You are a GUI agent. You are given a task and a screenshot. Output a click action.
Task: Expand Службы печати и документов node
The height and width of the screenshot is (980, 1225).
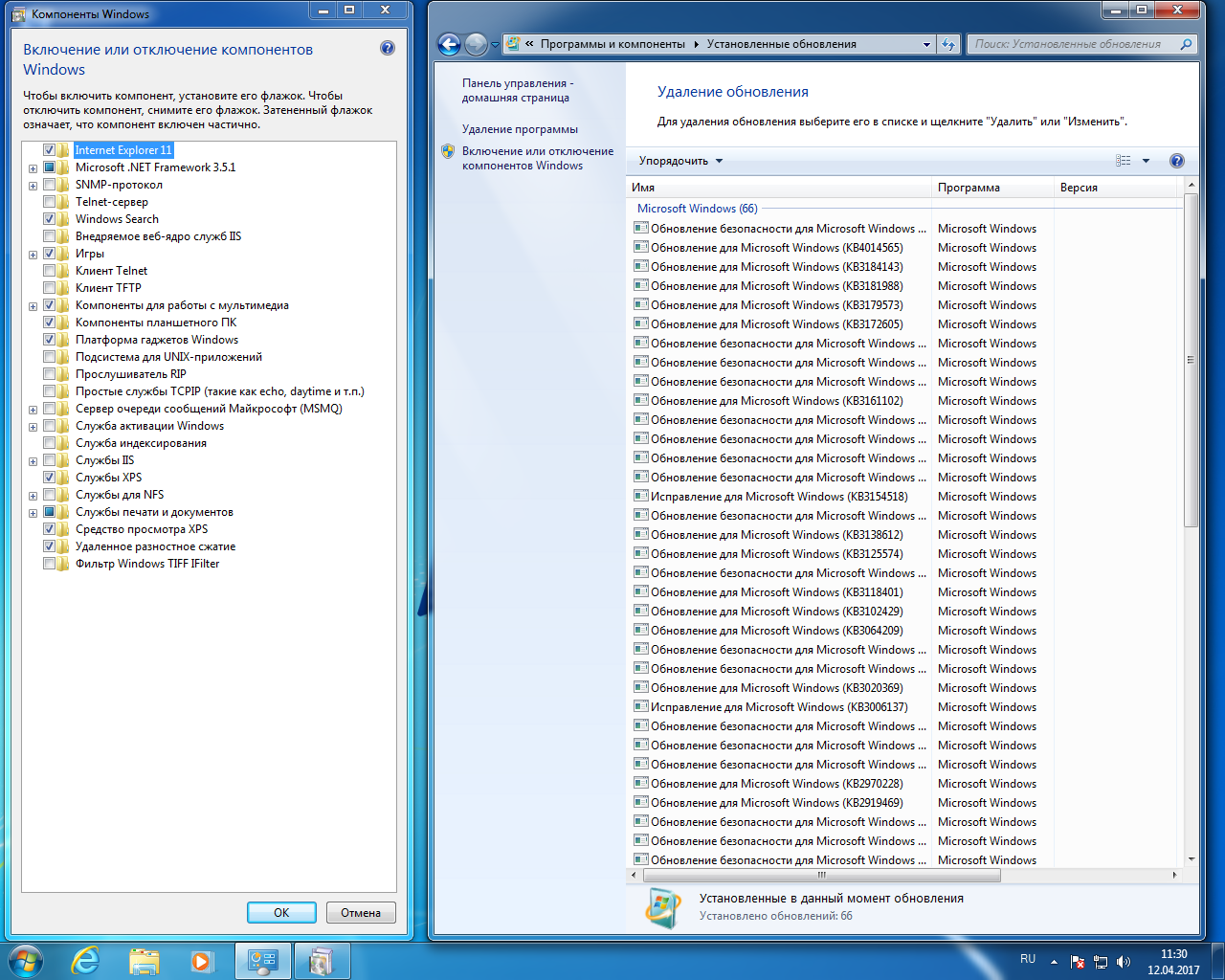33,513
